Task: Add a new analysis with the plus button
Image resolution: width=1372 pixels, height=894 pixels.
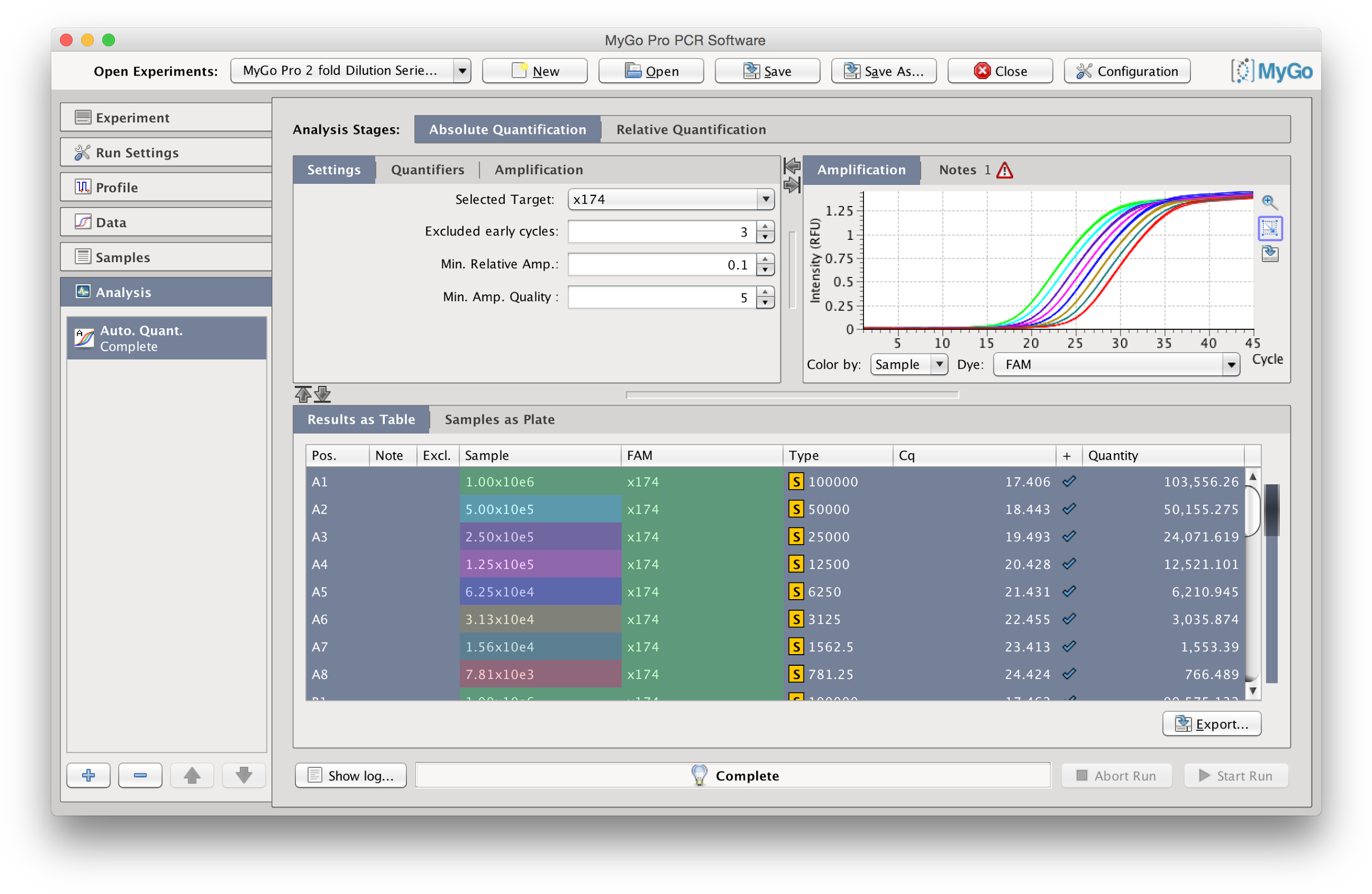Action: (x=88, y=775)
